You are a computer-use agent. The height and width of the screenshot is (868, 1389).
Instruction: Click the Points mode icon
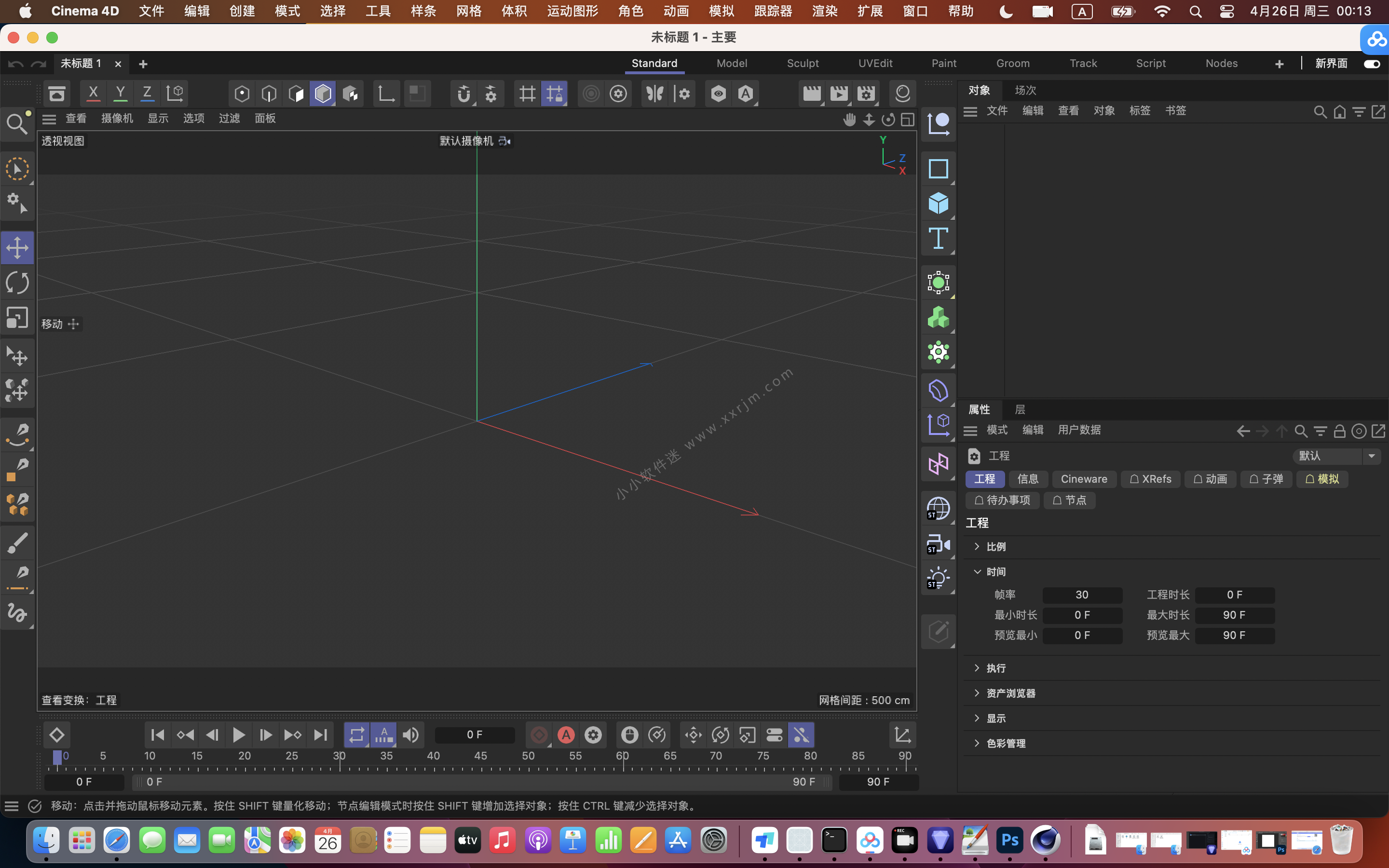pos(242,94)
